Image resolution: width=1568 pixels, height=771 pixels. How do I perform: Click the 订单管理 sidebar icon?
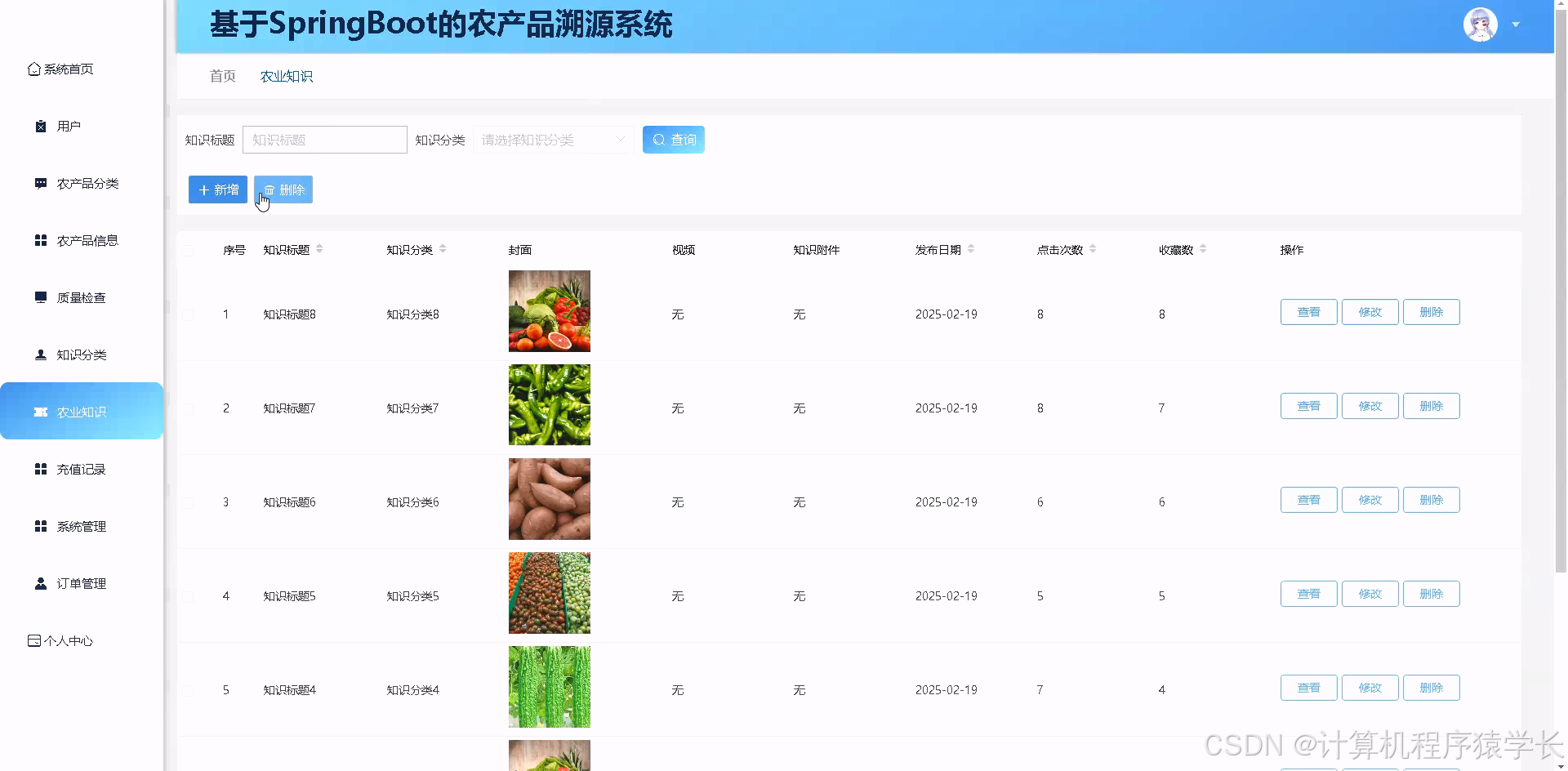[x=40, y=583]
